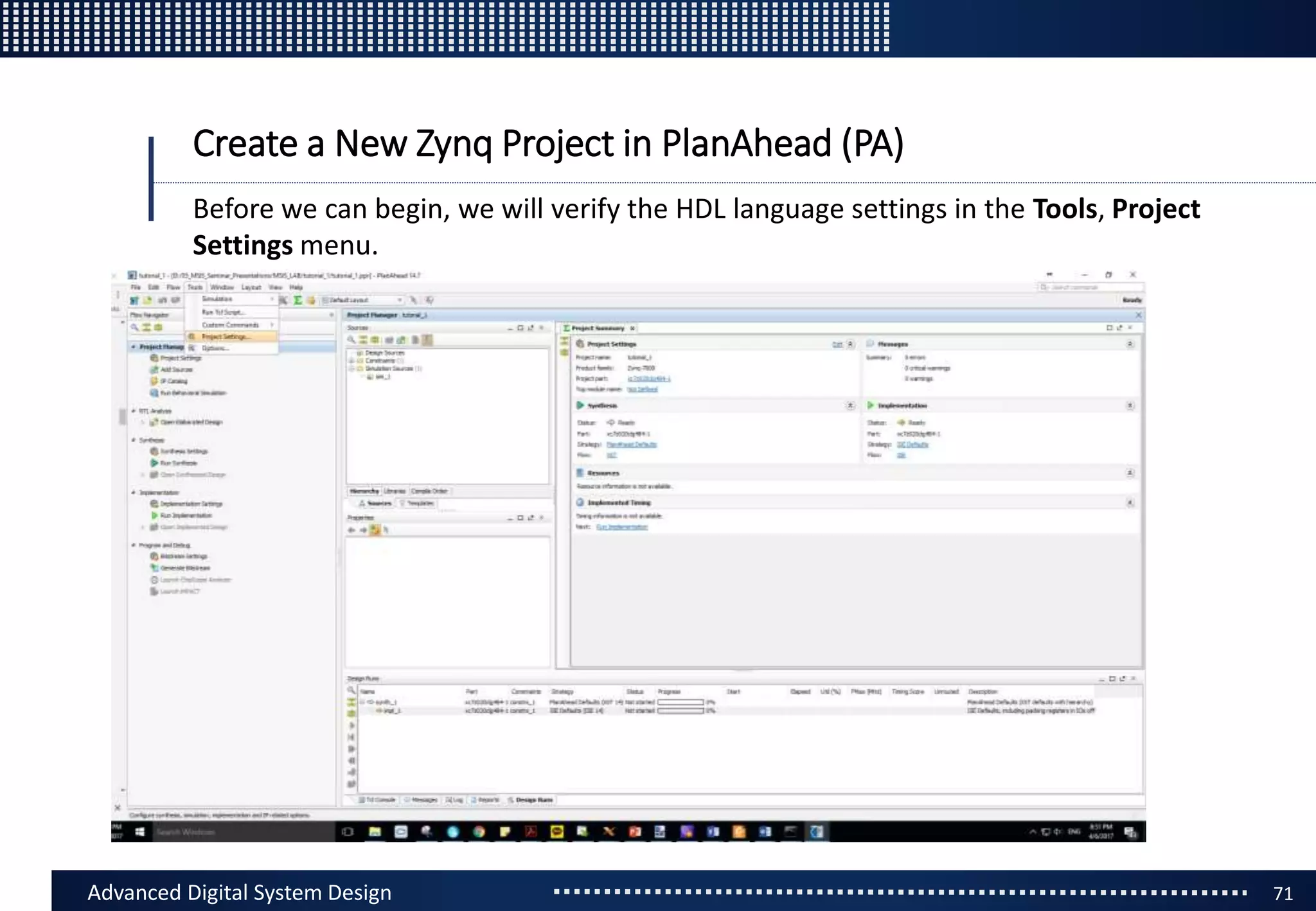
Task: Click the PlanAhead Defaults strategy link
Action: pyautogui.click(x=632, y=445)
